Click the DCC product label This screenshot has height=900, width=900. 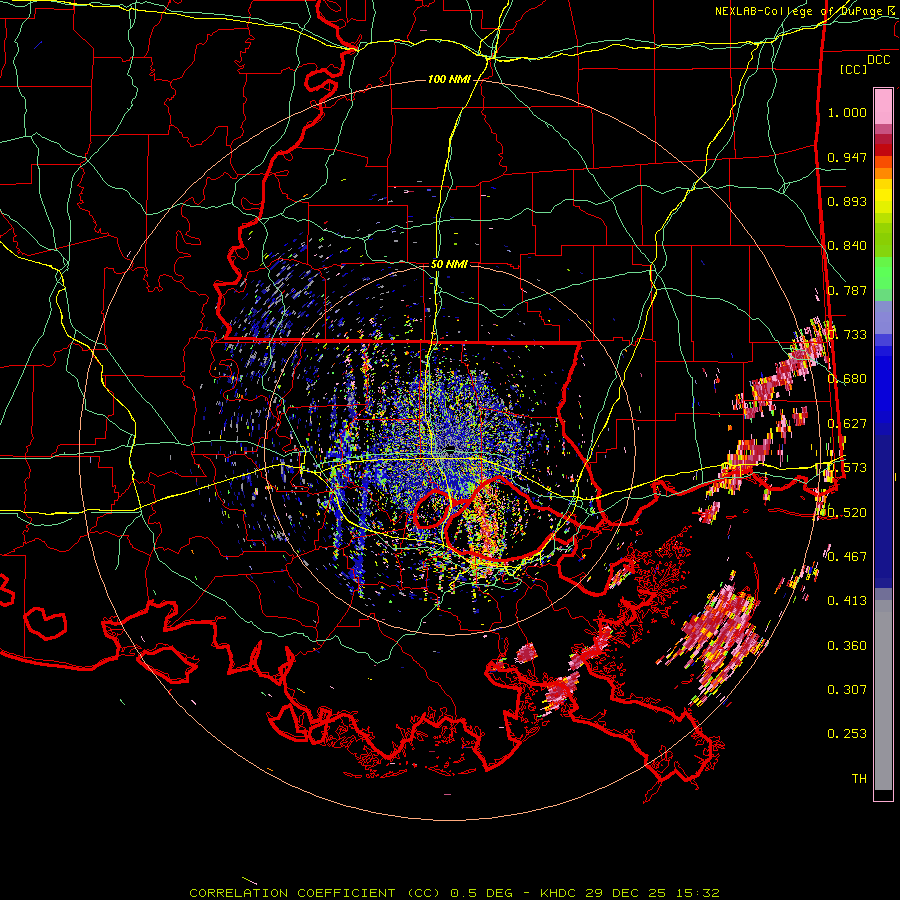[878, 60]
